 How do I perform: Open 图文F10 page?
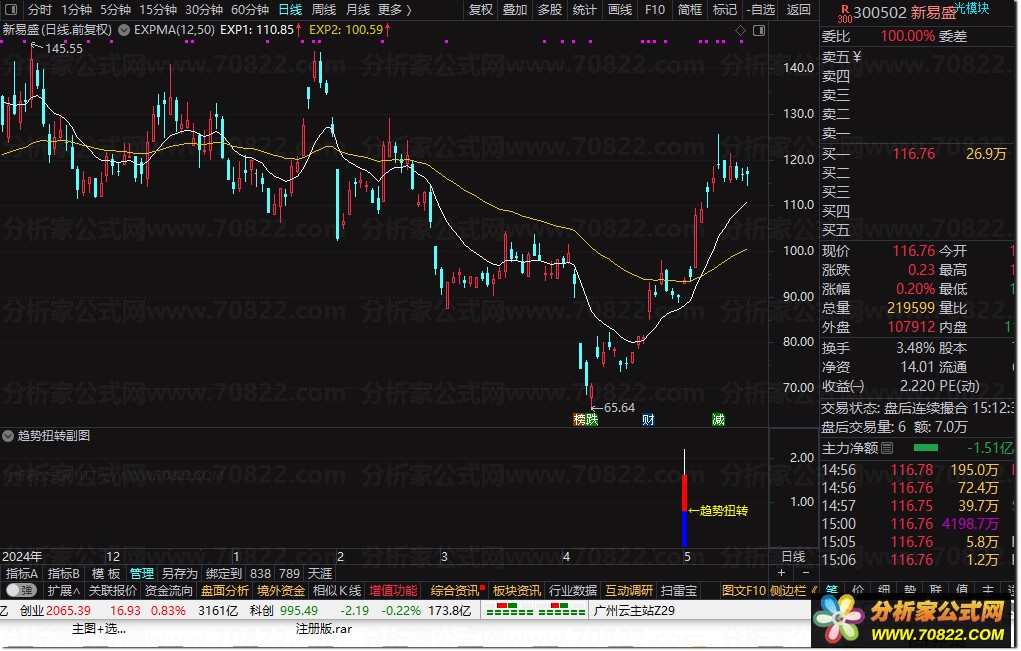click(x=744, y=590)
